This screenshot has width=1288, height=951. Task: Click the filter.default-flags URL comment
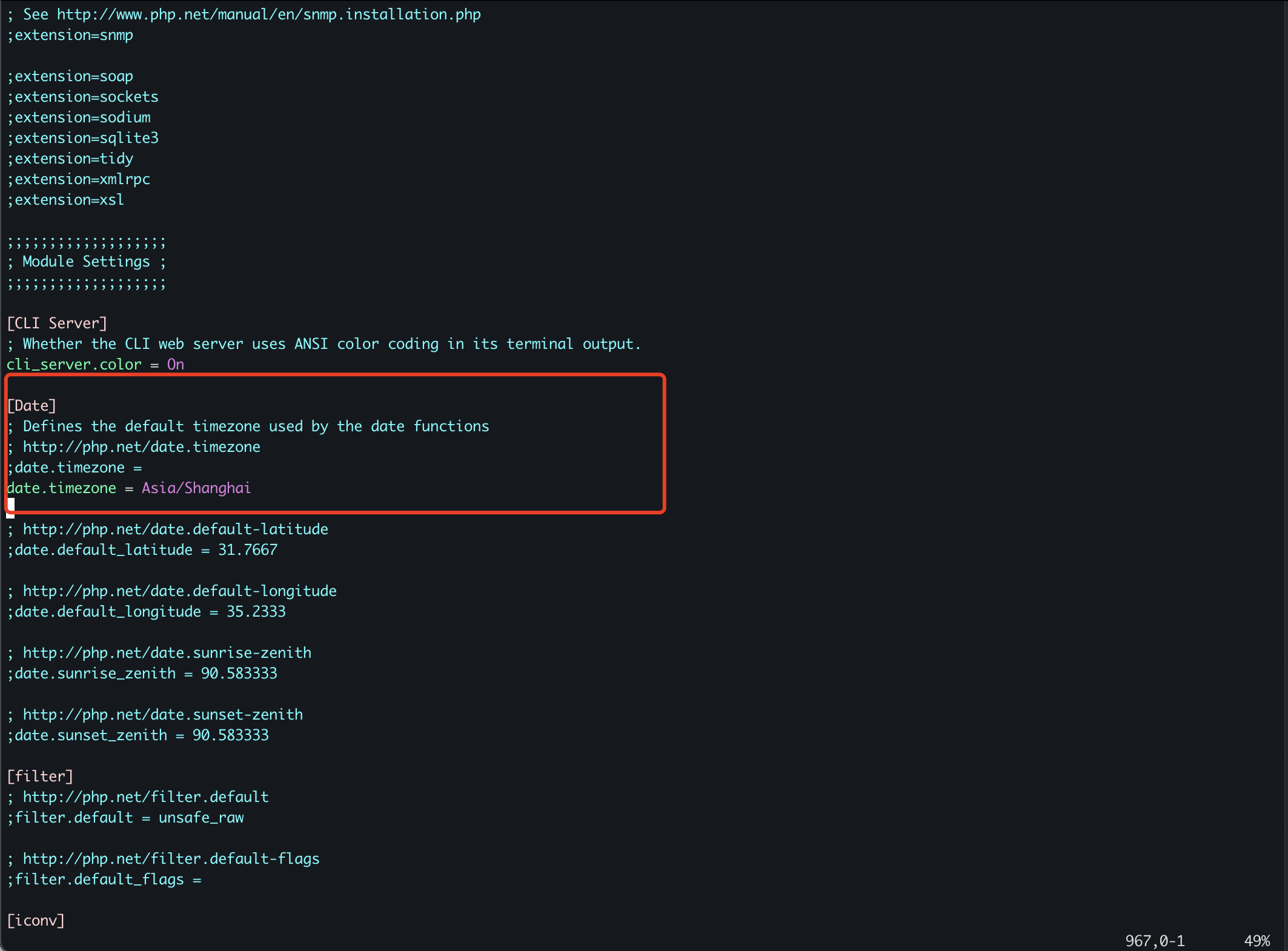(171, 859)
